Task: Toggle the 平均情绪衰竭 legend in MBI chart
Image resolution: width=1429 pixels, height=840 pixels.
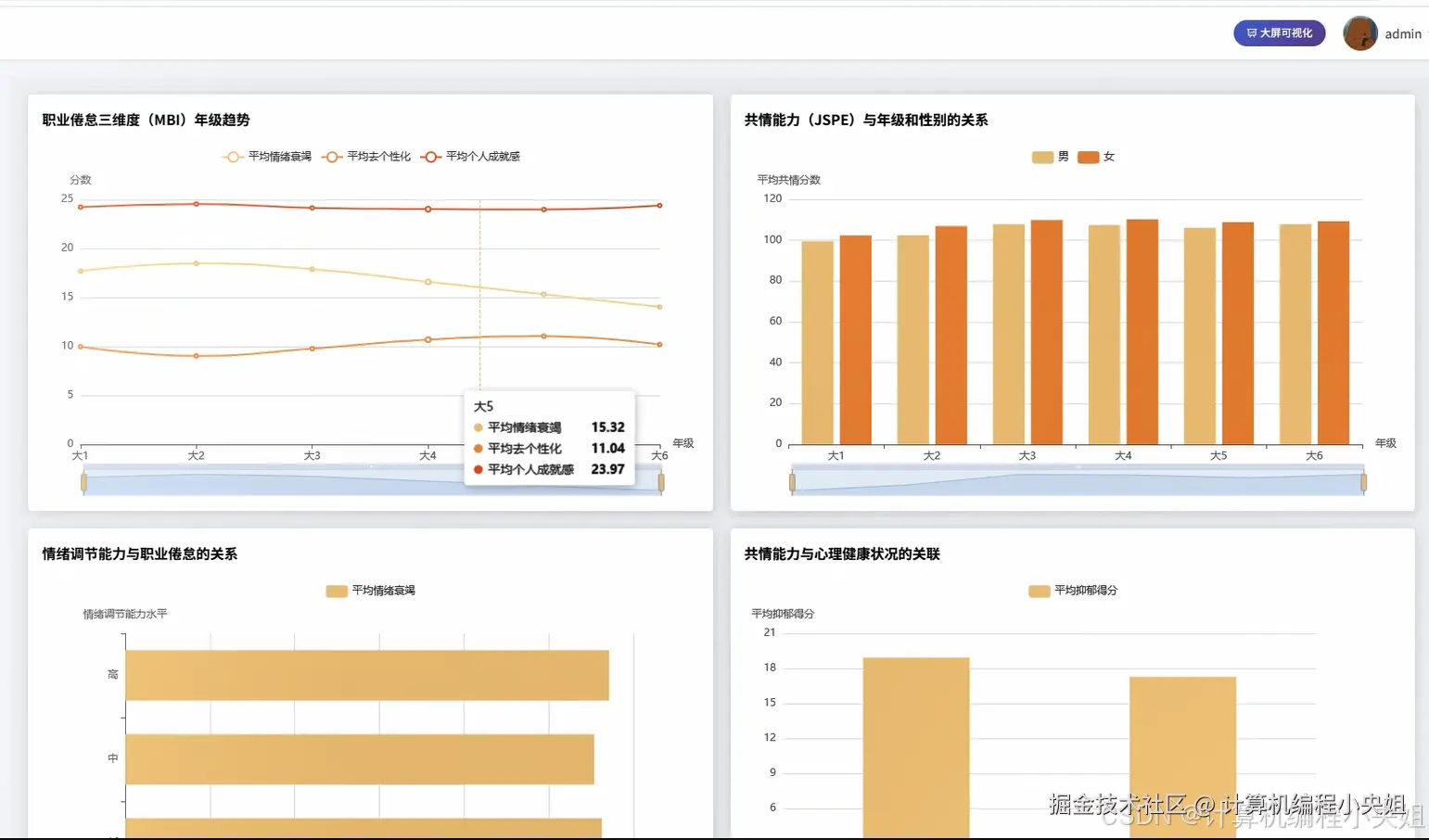Action: tap(266, 157)
